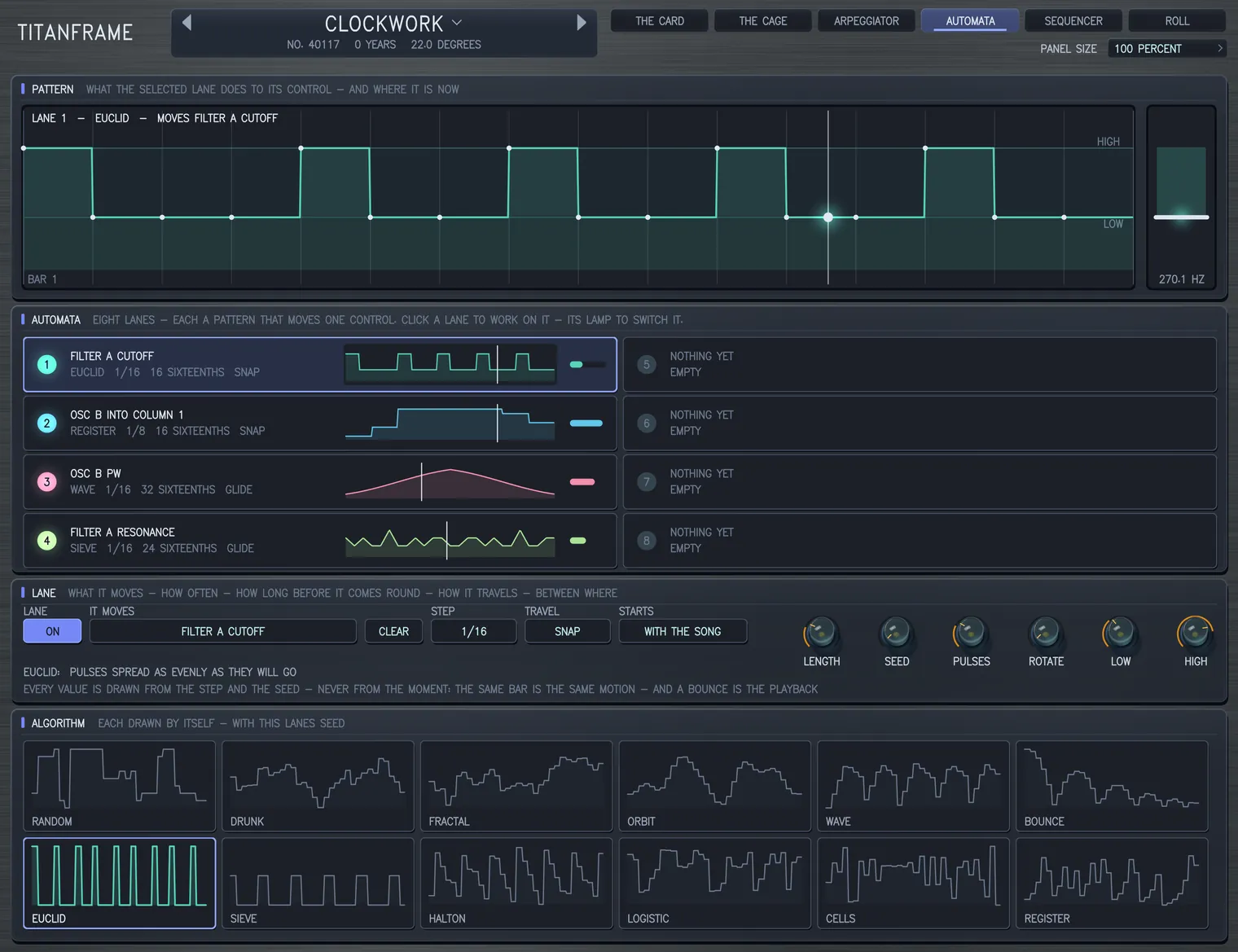The height and width of the screenshot is (952, 1238).
Task: Turn the lane ON button off
Action: [x=53, y=631]
